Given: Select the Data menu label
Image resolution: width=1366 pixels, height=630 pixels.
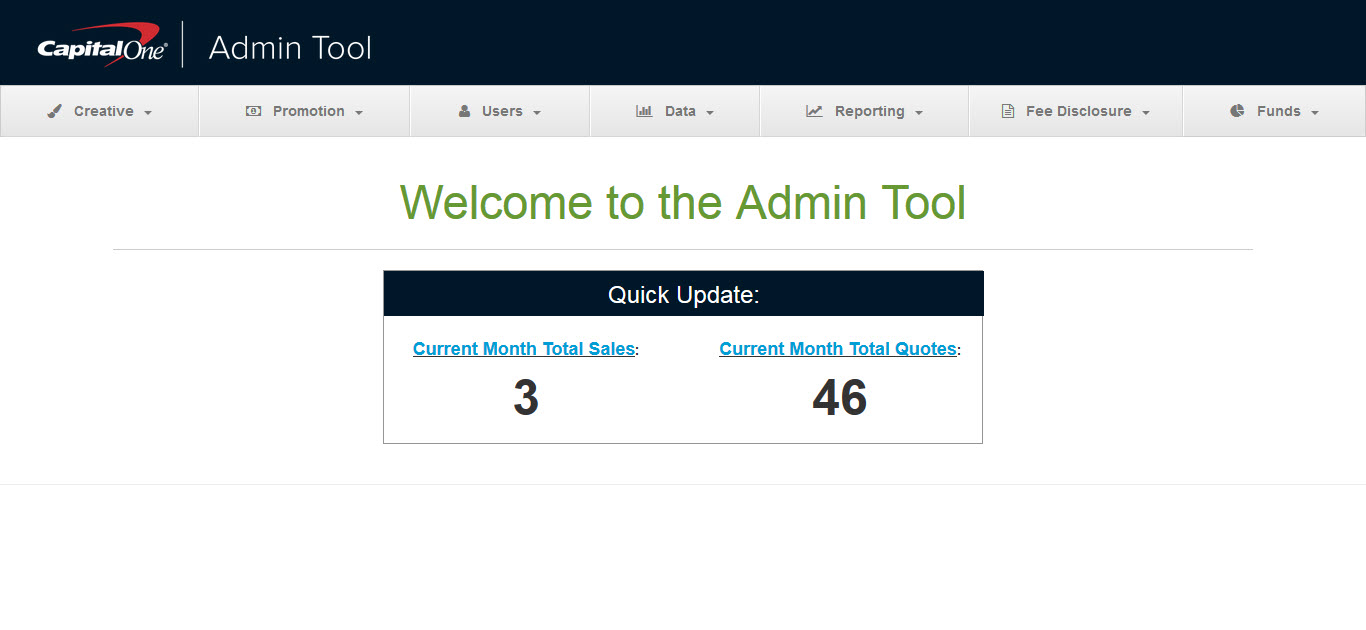Looking at the screenshot, I should (680, 111).
